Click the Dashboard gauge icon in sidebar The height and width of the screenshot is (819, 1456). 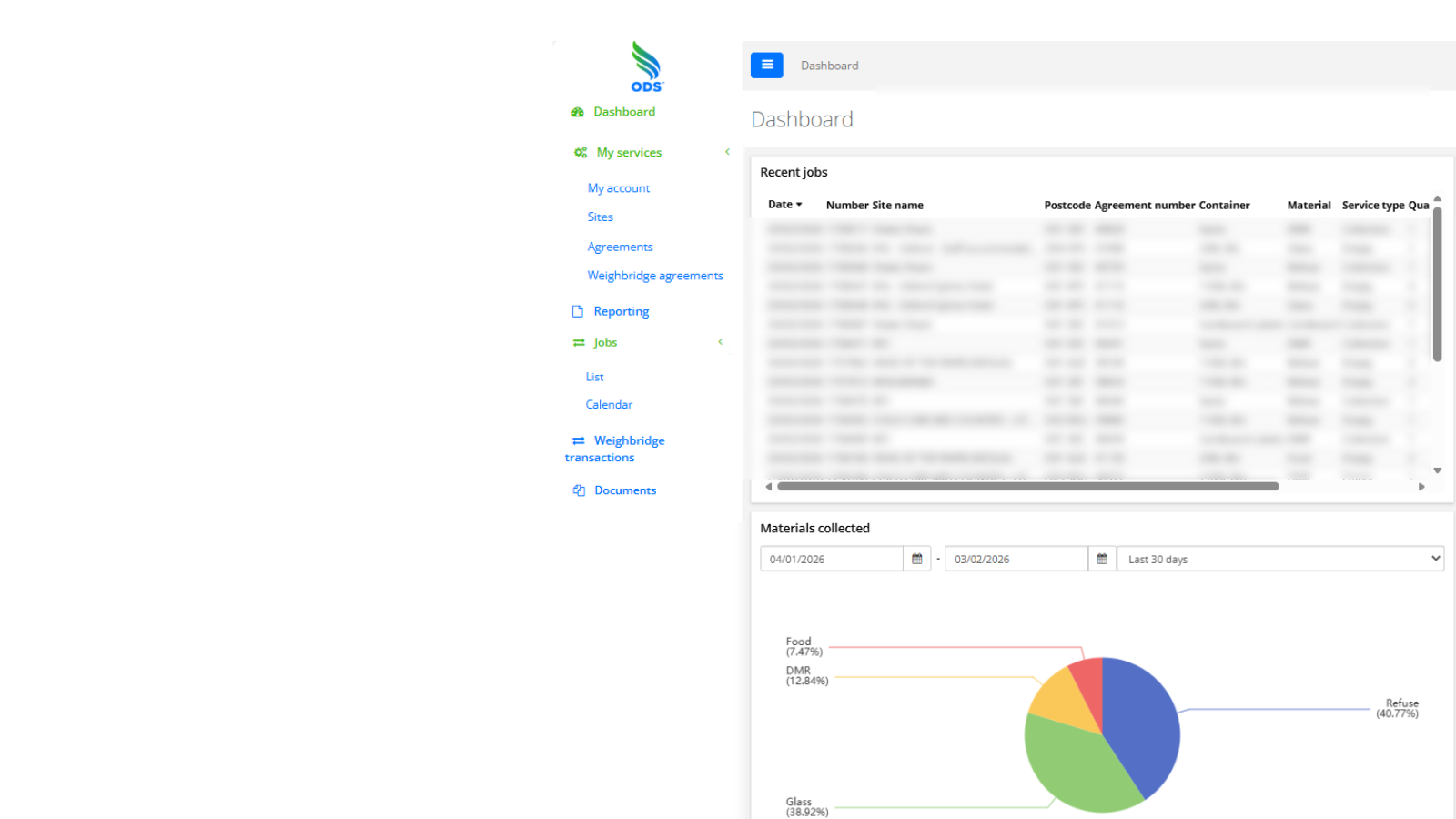coord(578,112)
